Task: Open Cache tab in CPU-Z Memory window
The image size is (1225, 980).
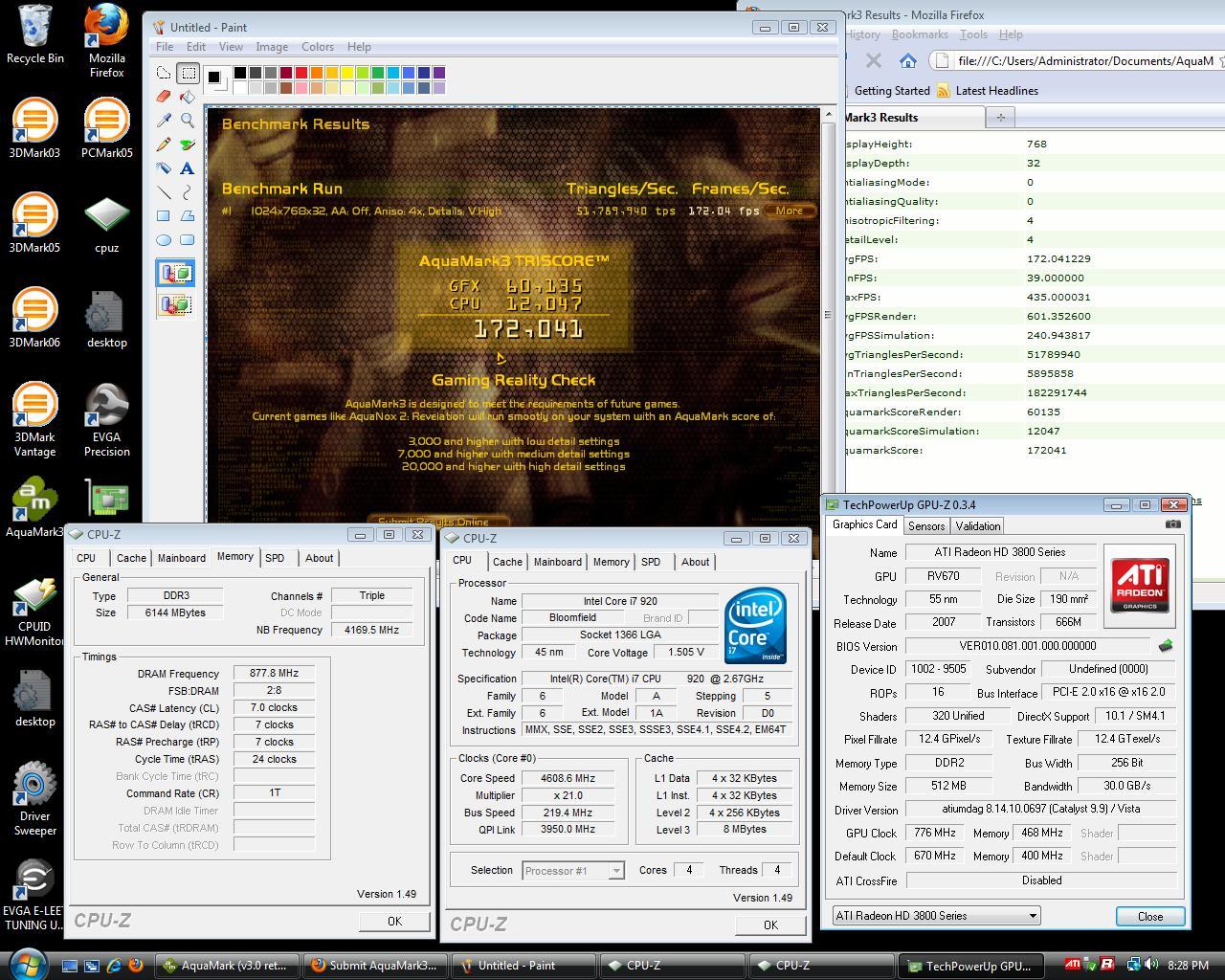Action: tap(131, 558)
